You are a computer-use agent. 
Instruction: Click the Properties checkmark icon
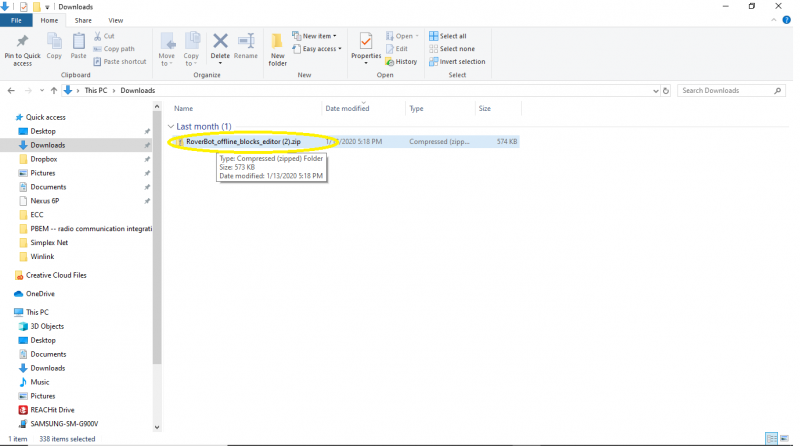[366, 41]
